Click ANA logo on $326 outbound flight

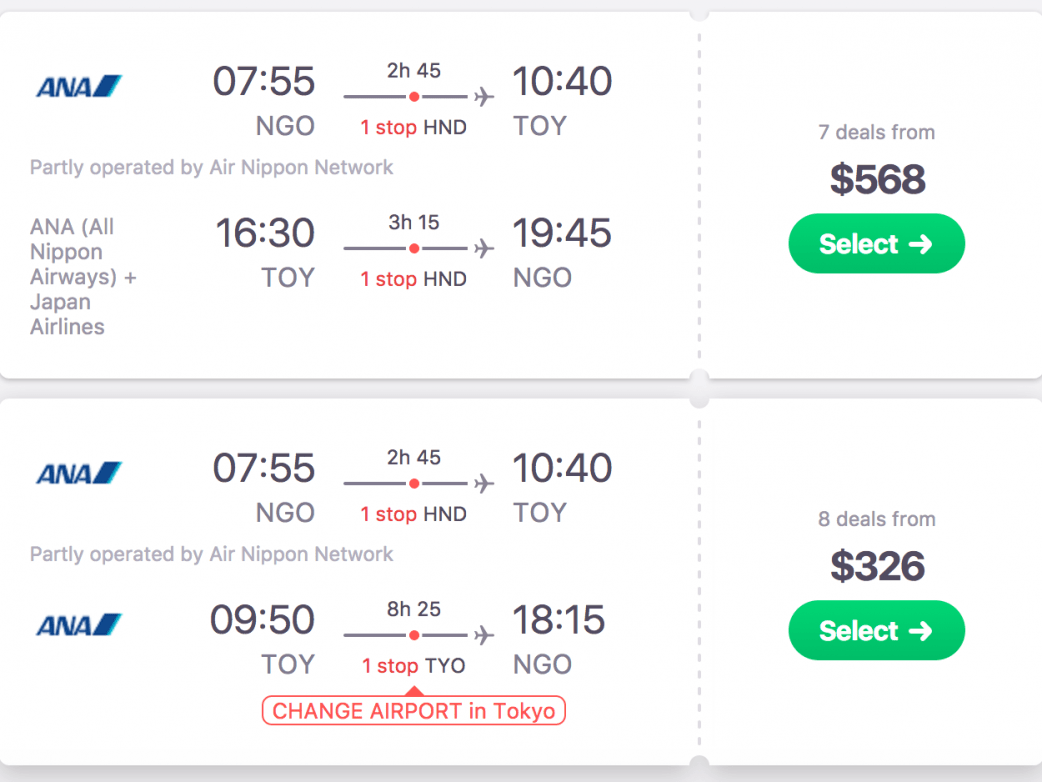click(x=79, y=473)
